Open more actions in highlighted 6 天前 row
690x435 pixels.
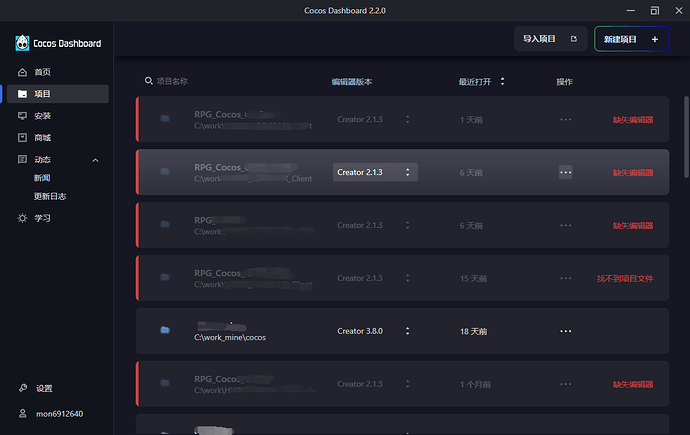pos(565,172)
